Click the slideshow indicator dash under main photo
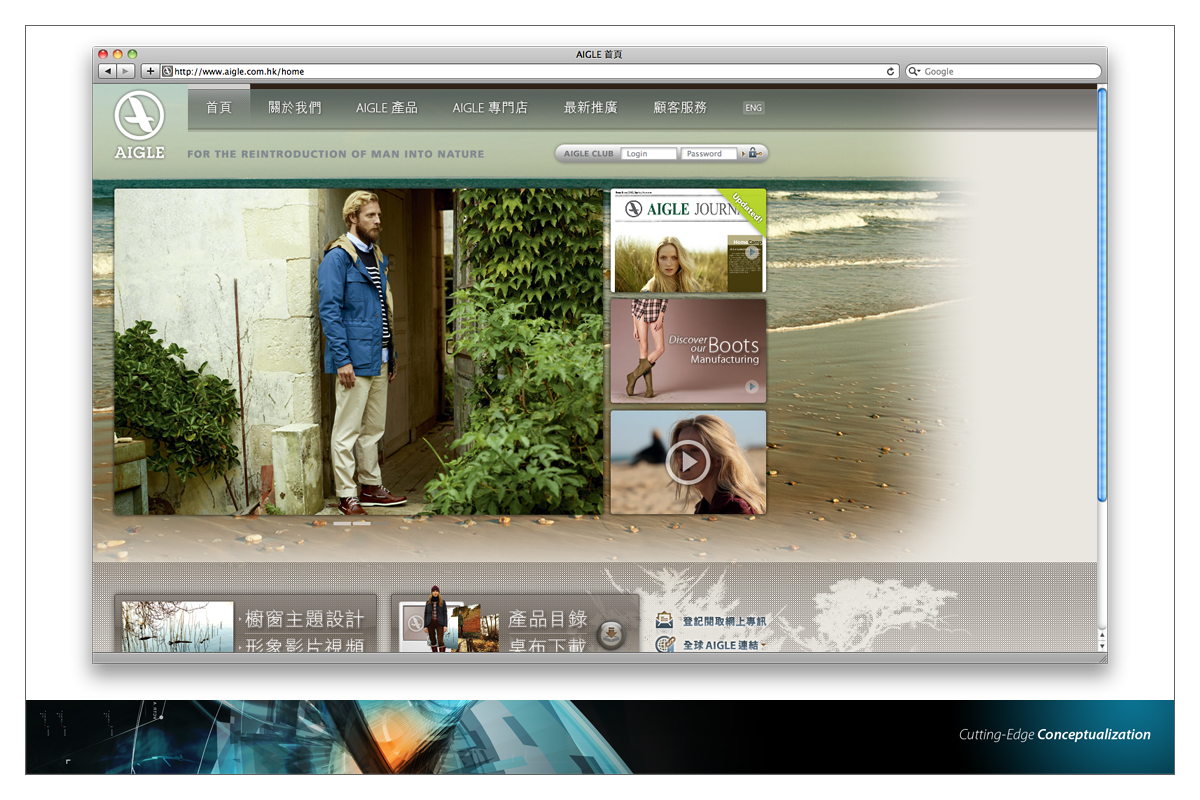1200x800 pixels. click(343, 523)
